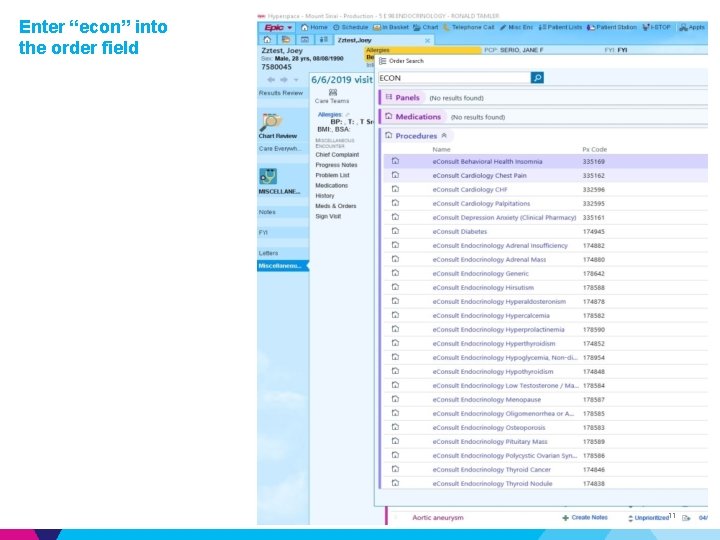Open Chart from the top toolbar
The width and height of the screenshot is (720, 540).
click(426, 28)
